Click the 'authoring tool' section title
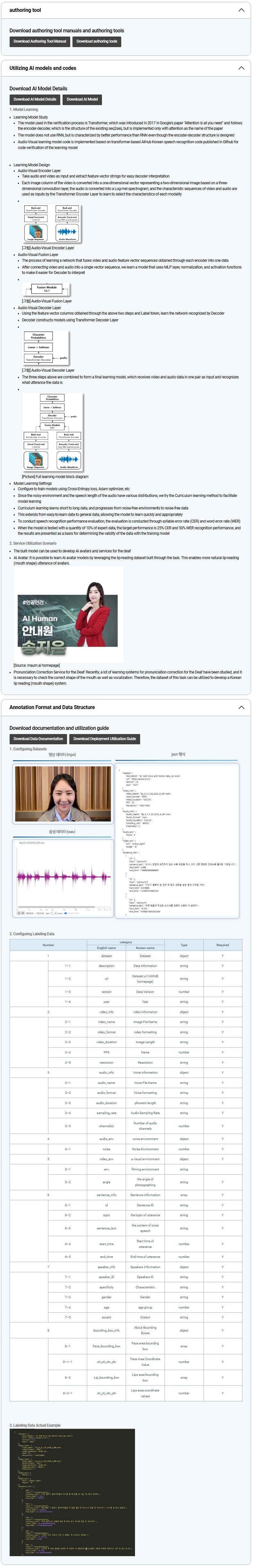 coord(25,10)
